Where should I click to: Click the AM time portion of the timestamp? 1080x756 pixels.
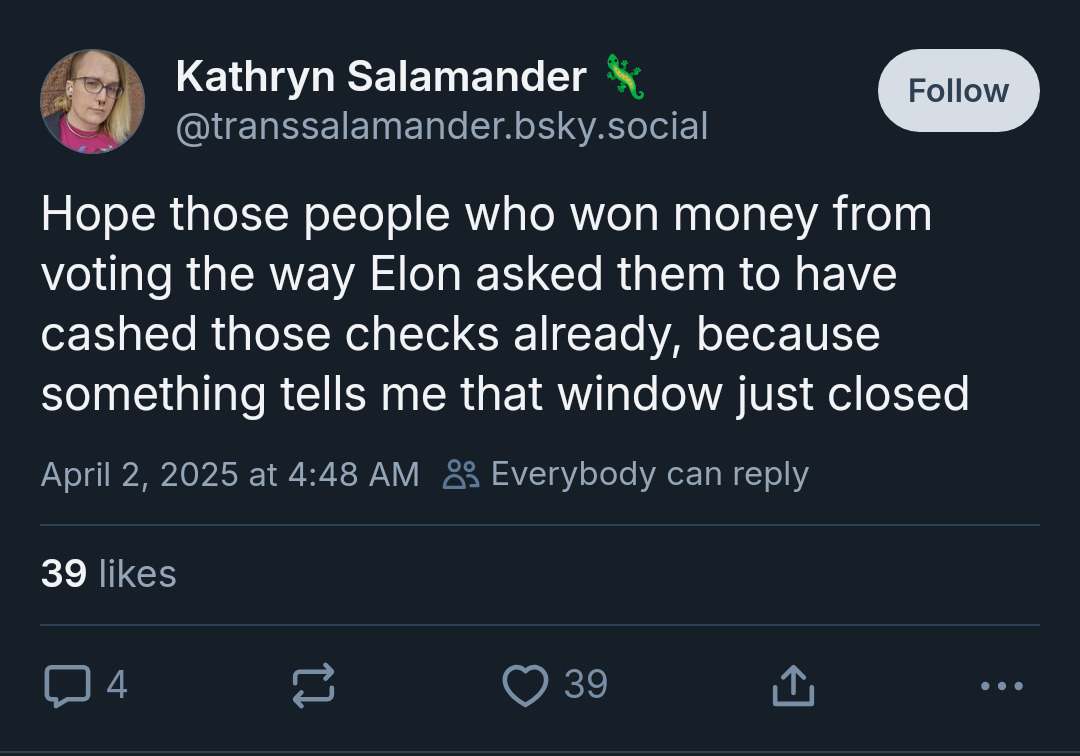[394, 474]
